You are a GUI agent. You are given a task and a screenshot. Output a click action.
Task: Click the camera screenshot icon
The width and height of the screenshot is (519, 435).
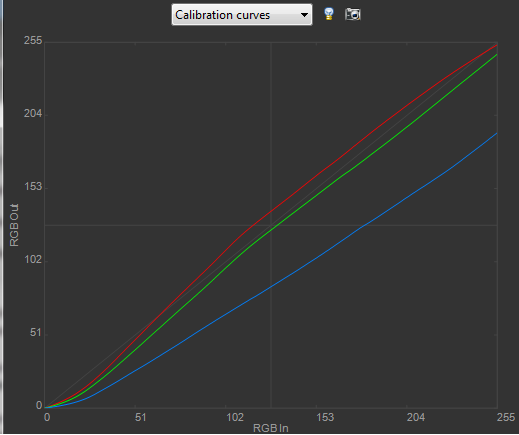pos(353,14)
